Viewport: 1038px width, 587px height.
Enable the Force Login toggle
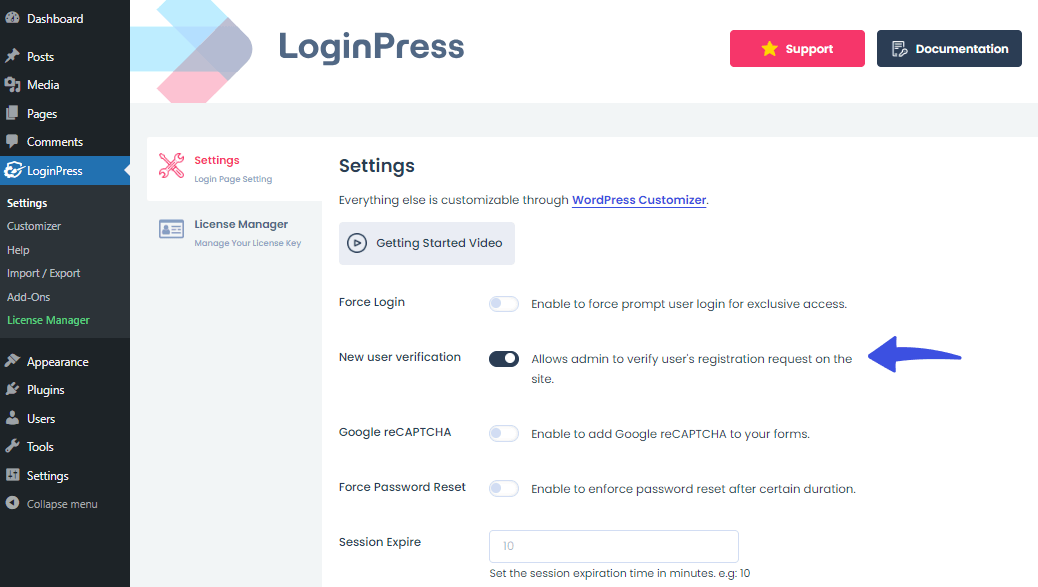click(504, 304)
